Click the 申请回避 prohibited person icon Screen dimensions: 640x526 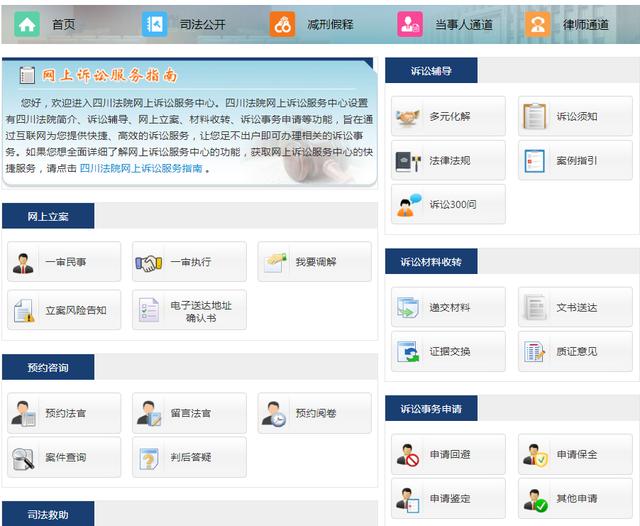[x=408, y=455]
